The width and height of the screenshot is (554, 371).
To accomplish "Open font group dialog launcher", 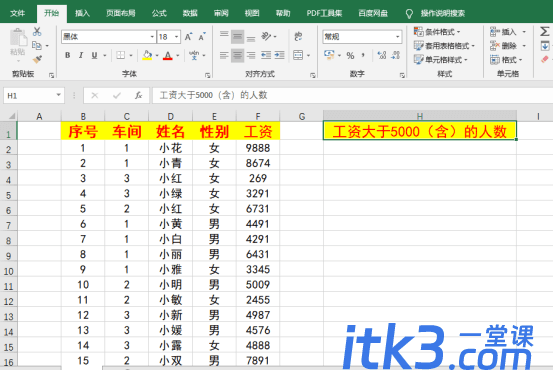I will pyautogui.click(x=207, y=75).
